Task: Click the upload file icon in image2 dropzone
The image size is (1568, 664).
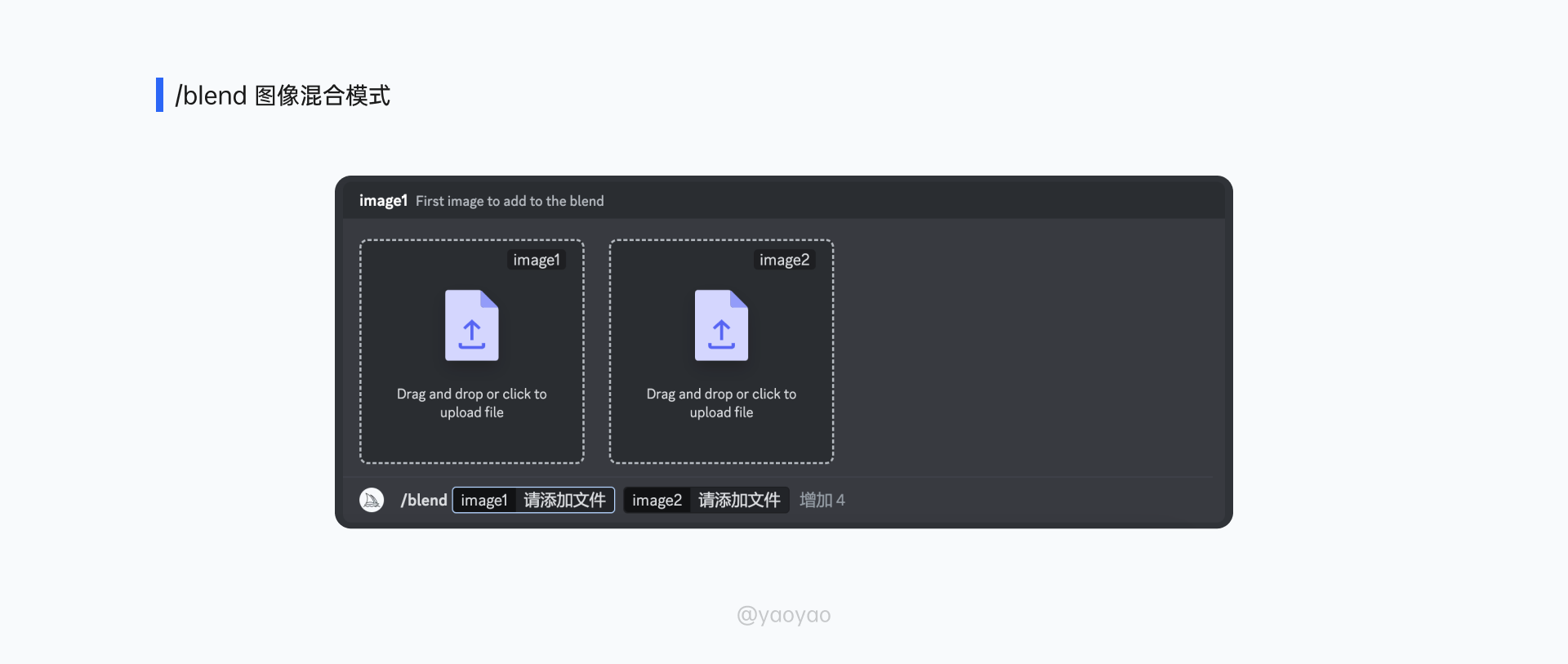Action: (721, 325)
